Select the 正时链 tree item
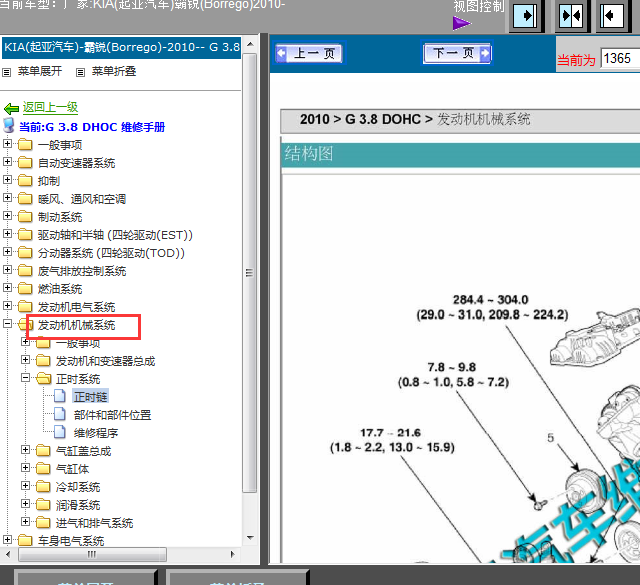 pos(91,397)
